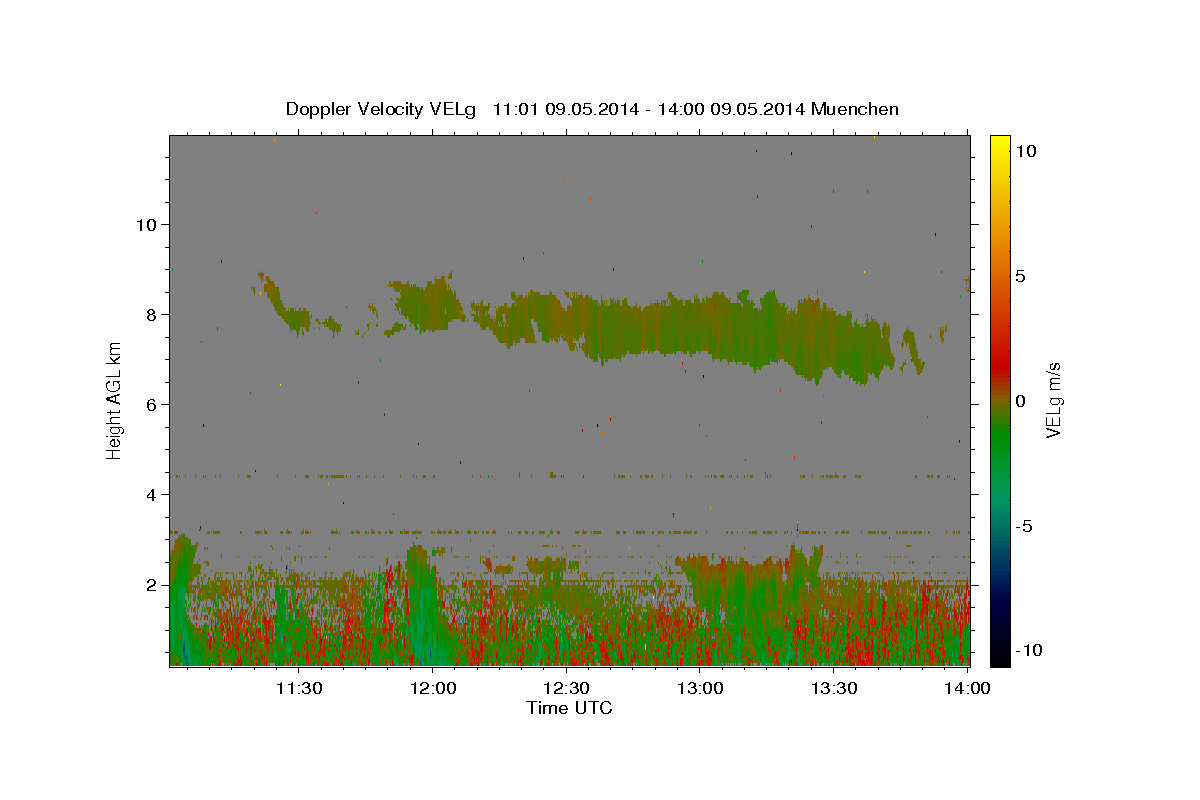This screenshot has width=1200, height=800.
Task: Click the height axis label 6
Action: click(151, 404)
